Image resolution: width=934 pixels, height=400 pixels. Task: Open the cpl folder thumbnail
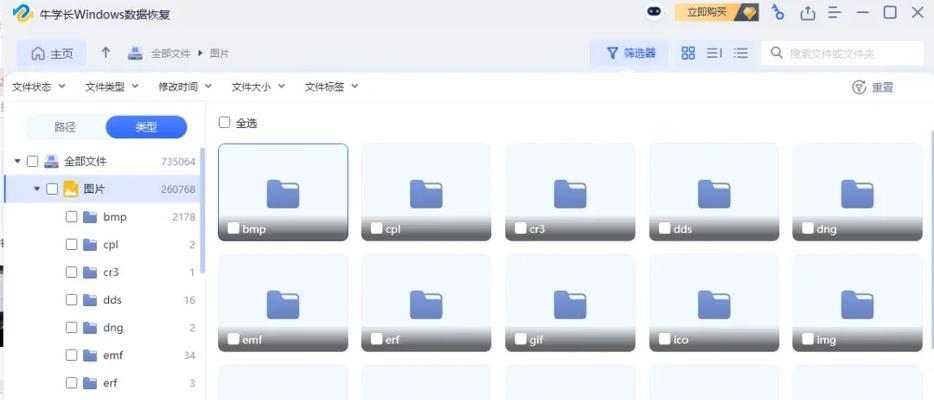[x=426, y=192]
